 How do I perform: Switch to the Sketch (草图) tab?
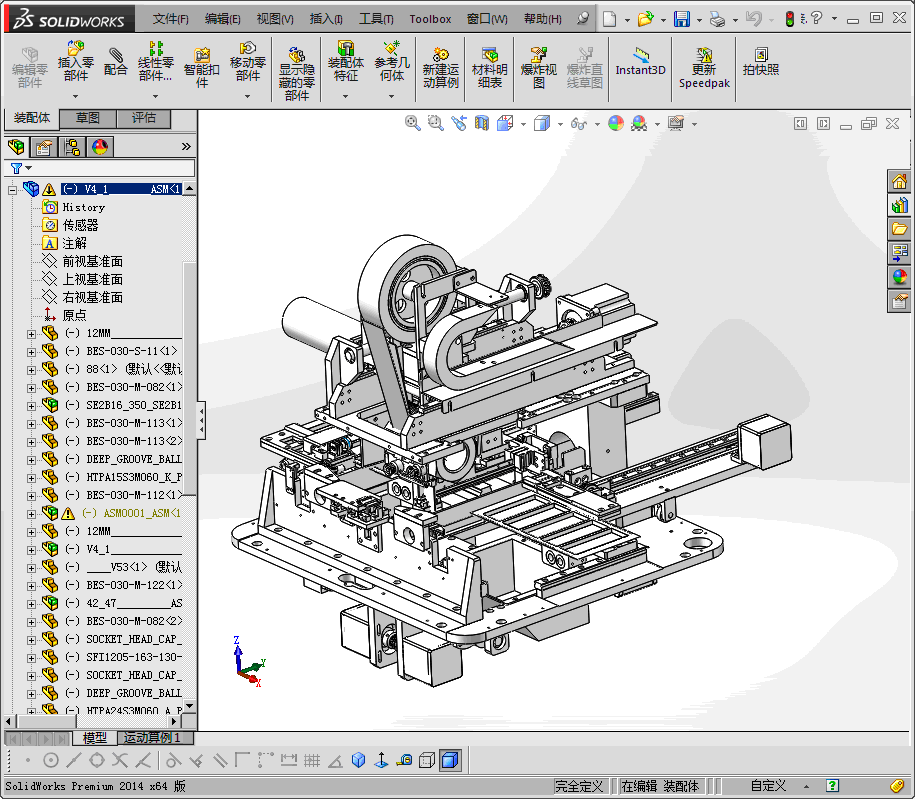tap(88, 118)
